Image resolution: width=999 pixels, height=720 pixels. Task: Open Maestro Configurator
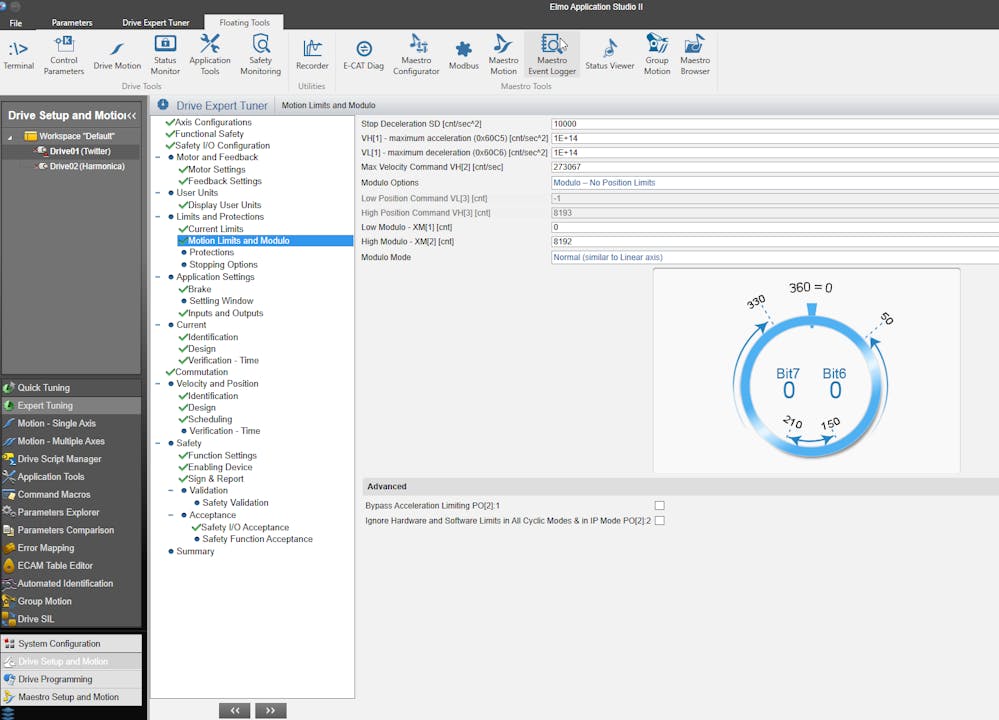(x=416, y=55)
